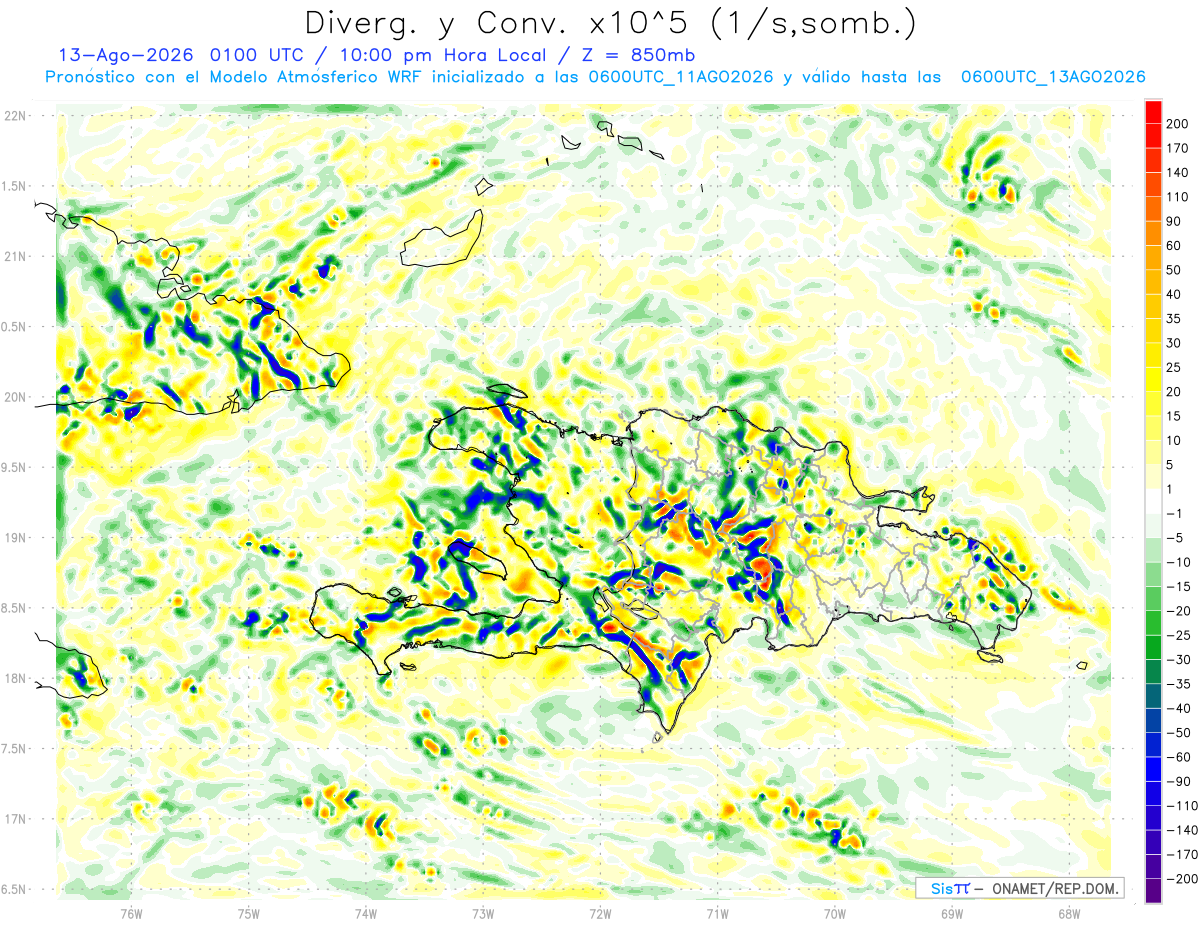Click the colorbar value 200
1200x927 pixels.
[1179, 124]
